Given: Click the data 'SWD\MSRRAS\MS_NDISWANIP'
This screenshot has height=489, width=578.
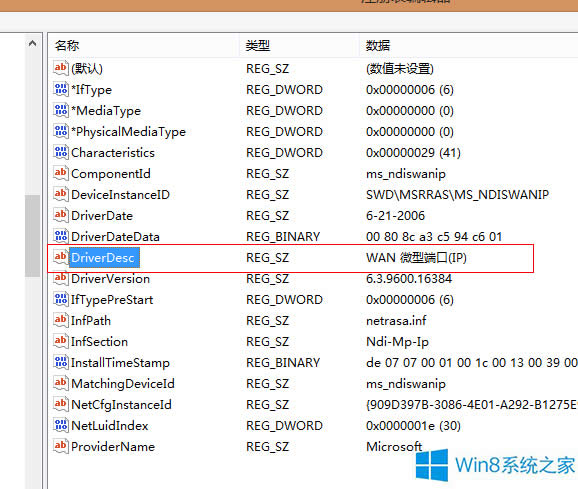Looking at the screenshot, I should click(x=457, y=195).
